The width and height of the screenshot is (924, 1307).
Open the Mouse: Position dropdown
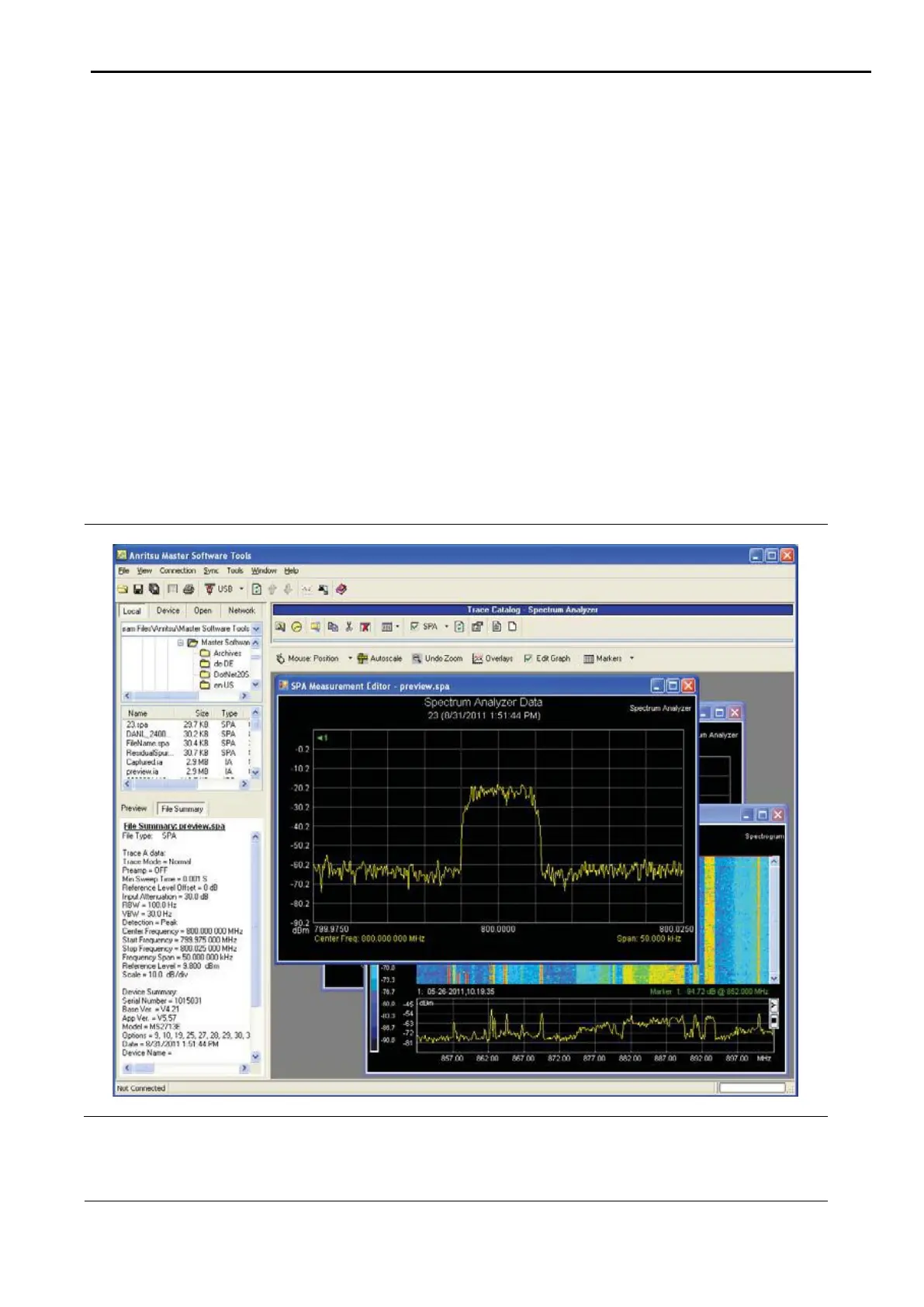click(350, 658)
